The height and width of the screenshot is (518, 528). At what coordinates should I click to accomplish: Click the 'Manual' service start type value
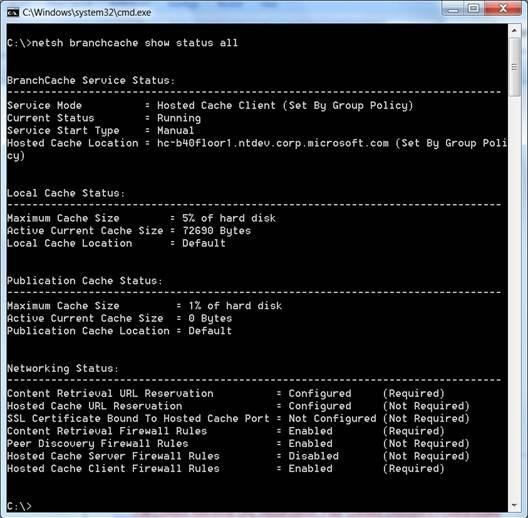[x=175, y=131]
